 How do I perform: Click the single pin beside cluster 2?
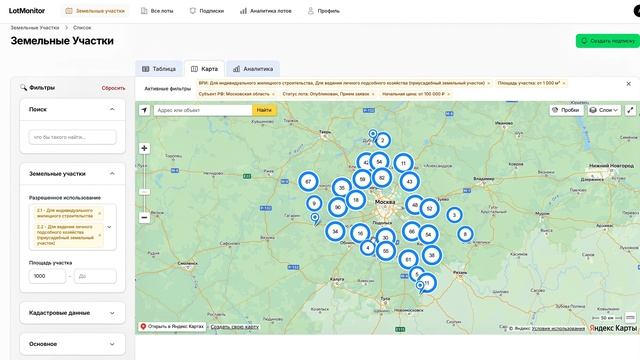pos(373,134)
